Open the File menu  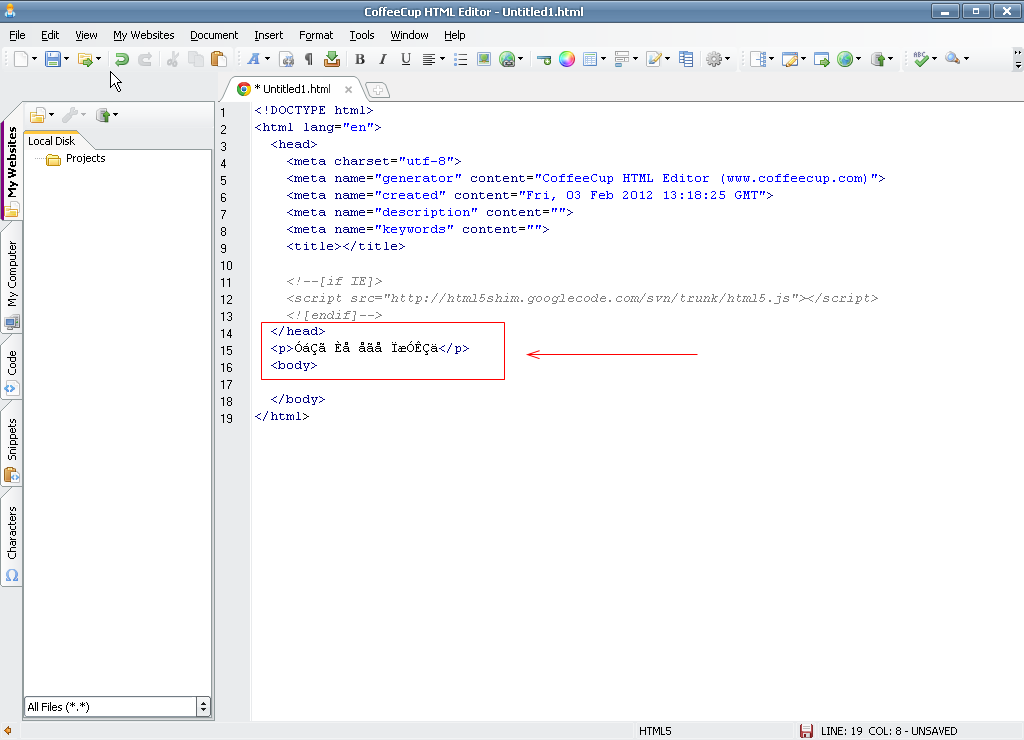pyautogui.click(x=18, y=35)
